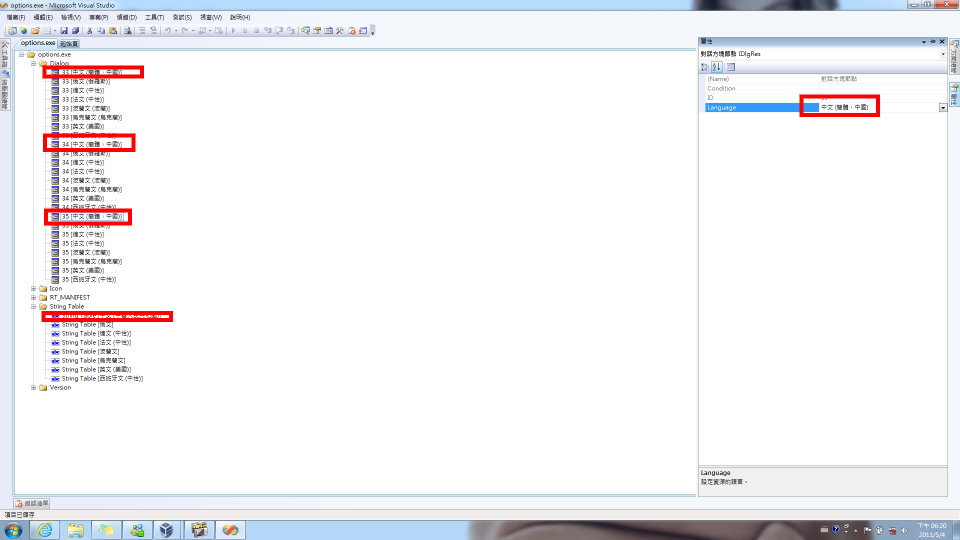Click the Add New Item toolbar icon
Screen dimensions: 960x540
coord(47,31)
